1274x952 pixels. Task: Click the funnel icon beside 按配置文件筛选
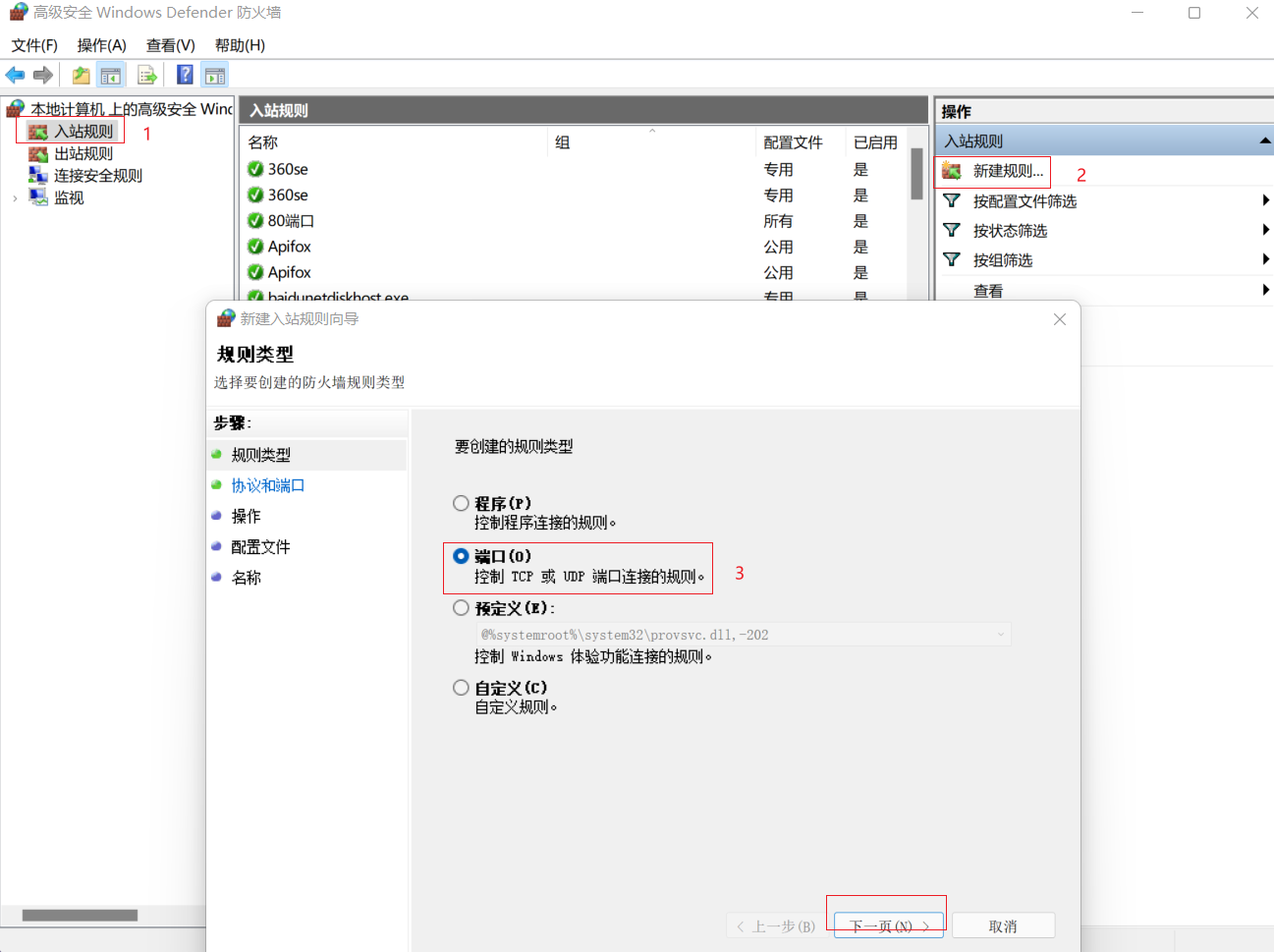[952, 201]
